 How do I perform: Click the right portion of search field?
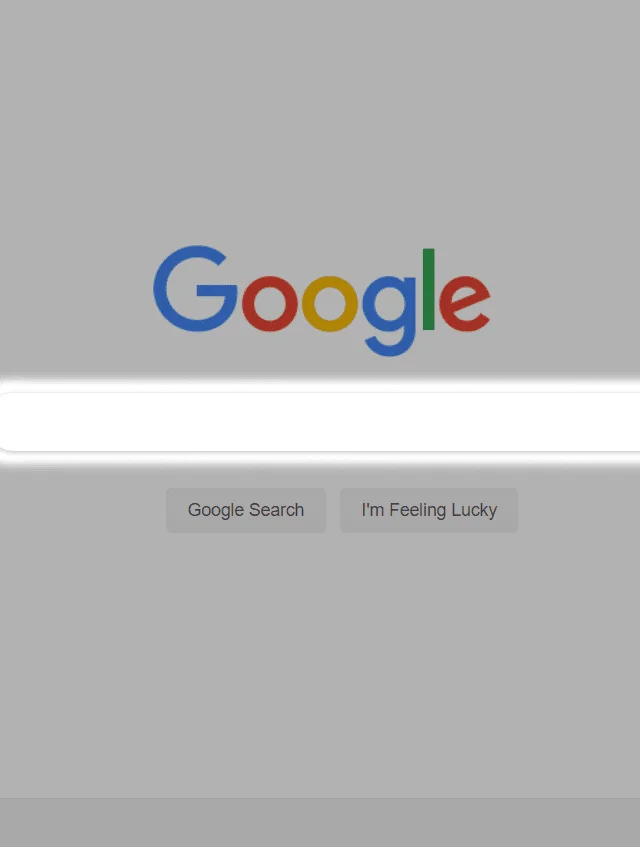click(x=567, y=422)
